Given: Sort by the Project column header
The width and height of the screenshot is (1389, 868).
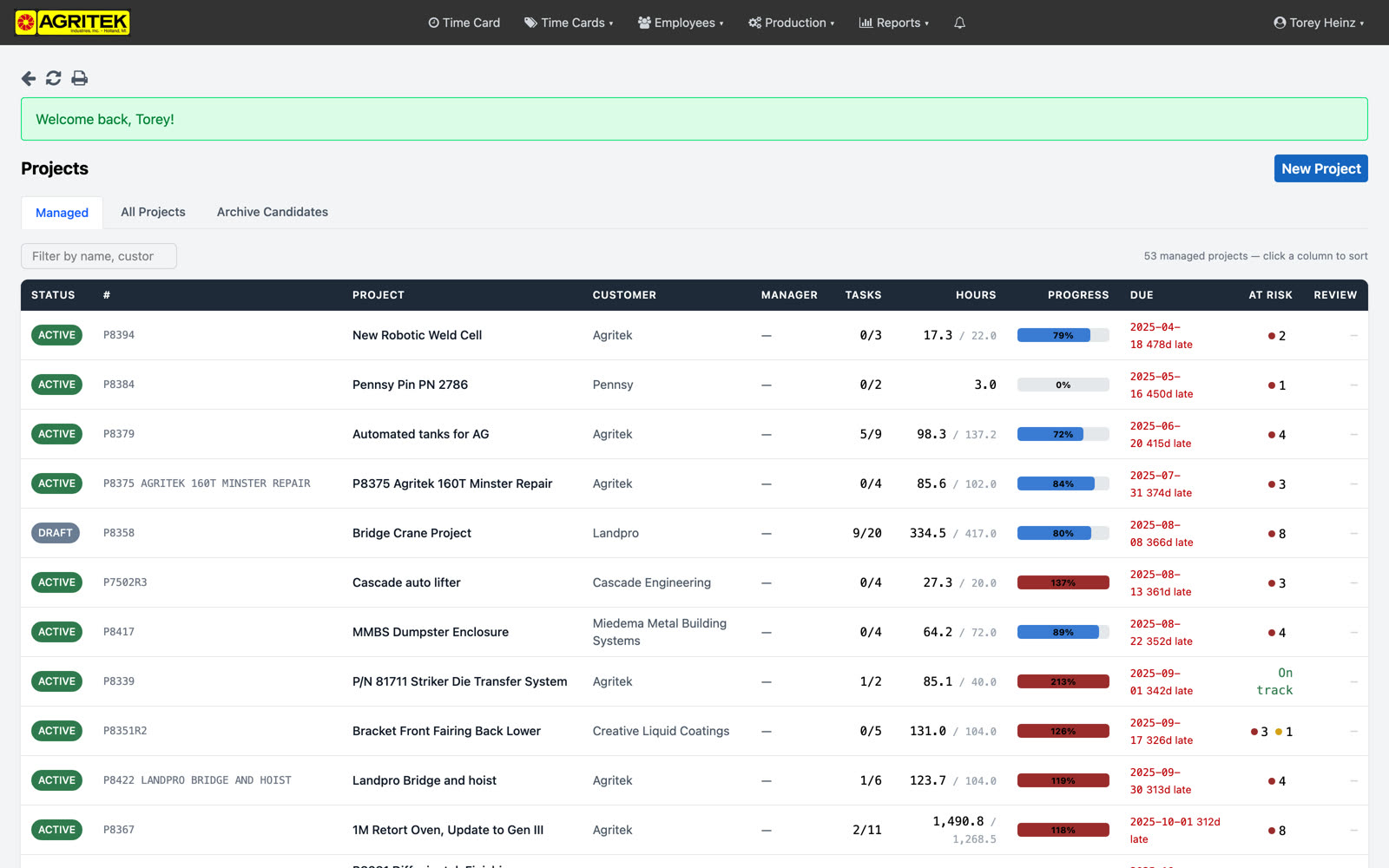Looking at the screenshot, I should pyautogui.click(x=379, y=295).
